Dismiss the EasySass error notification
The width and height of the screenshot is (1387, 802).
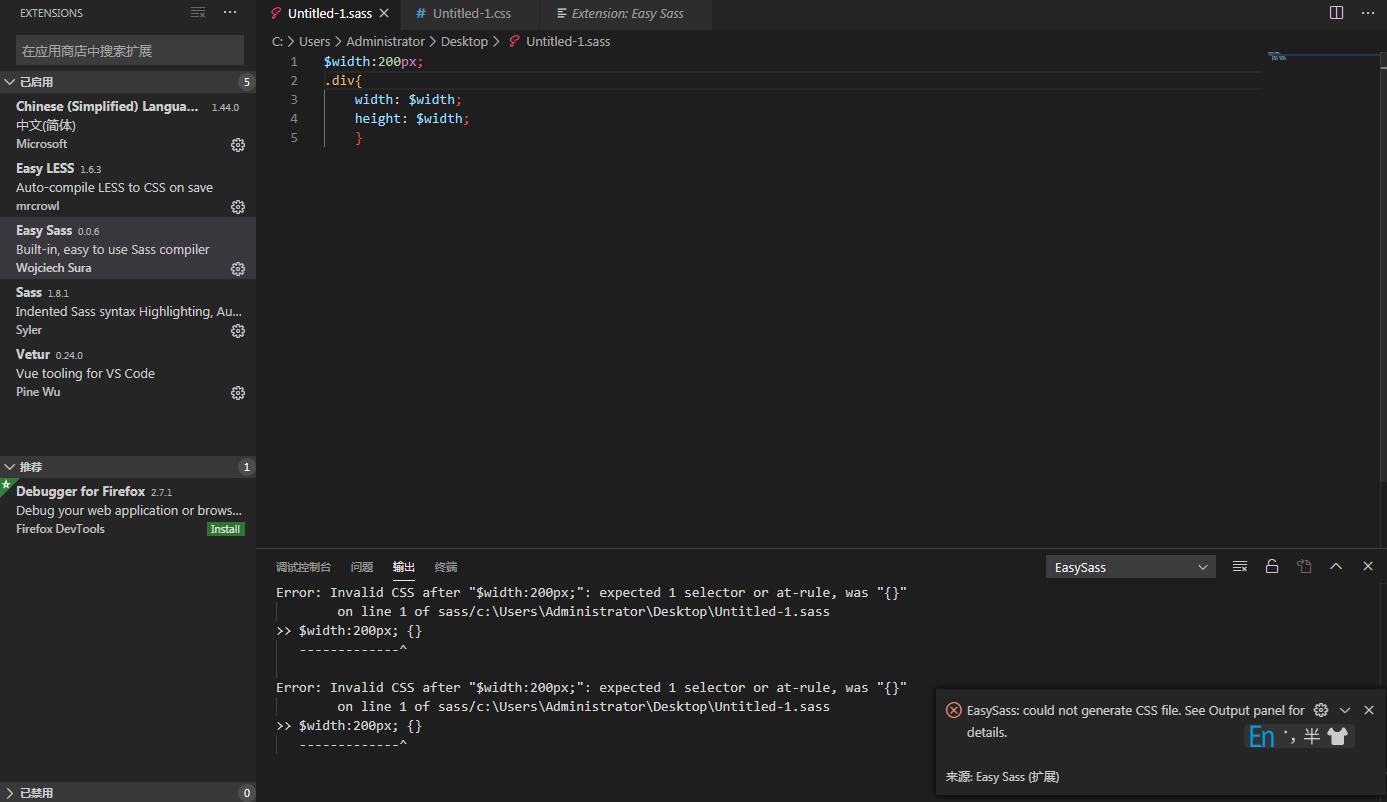pos(1369,710)
